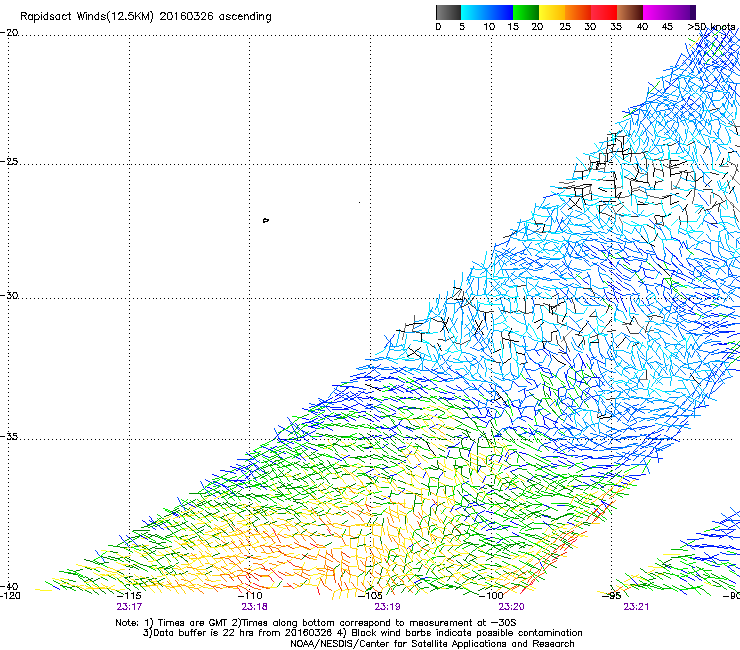This screenshot has width=740, height=650.
Task: Pick the yellow 20-25 knots legend segment
Action: coord(552,12)
